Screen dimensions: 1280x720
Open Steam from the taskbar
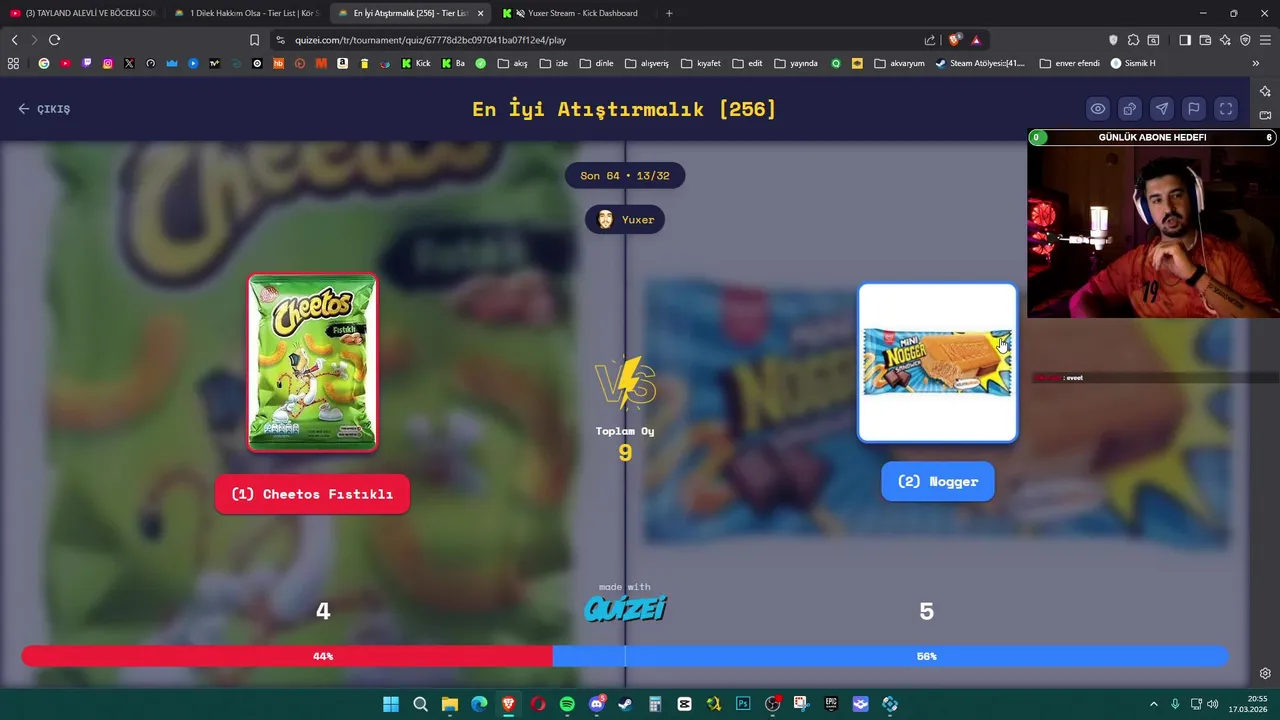tap(625, 704)
